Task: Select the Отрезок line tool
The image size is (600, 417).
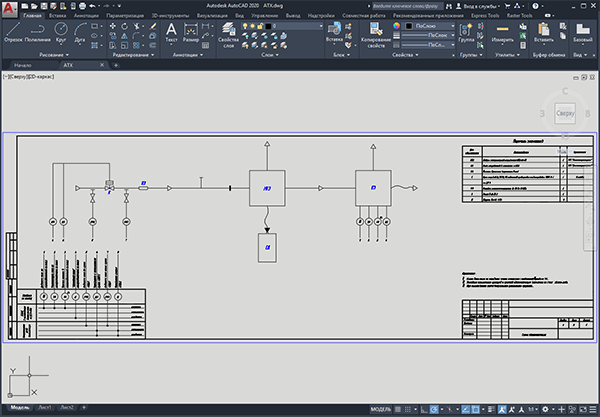Action: 13,32
